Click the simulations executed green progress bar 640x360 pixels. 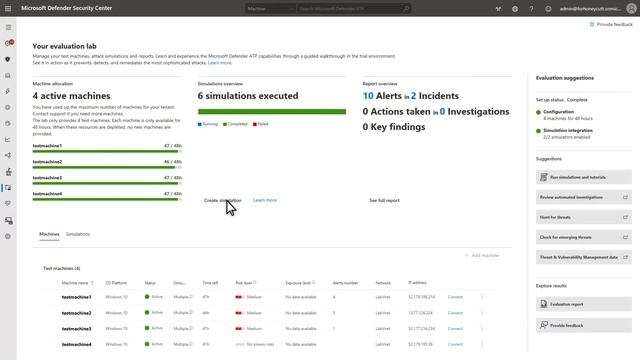click(272, 111)
